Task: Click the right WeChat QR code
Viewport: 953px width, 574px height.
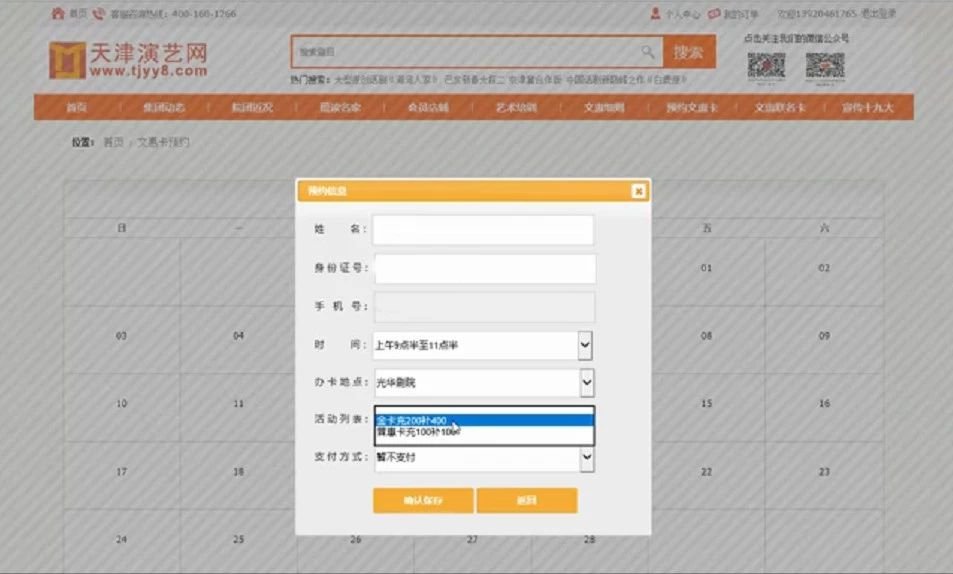Action: pos(825,67)
